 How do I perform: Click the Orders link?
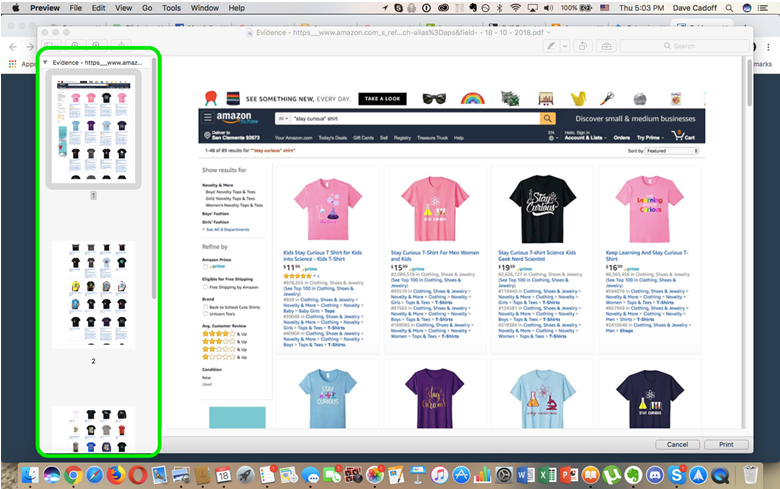click(x=621, y=138)
